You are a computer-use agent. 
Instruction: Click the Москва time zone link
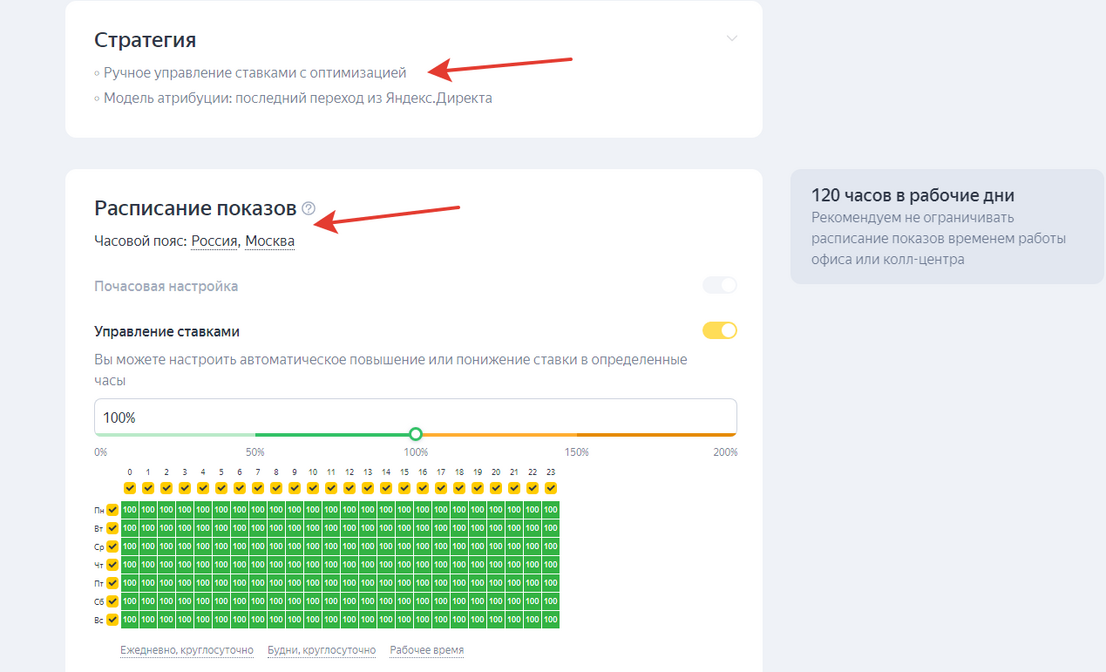(x=269, y=241)
